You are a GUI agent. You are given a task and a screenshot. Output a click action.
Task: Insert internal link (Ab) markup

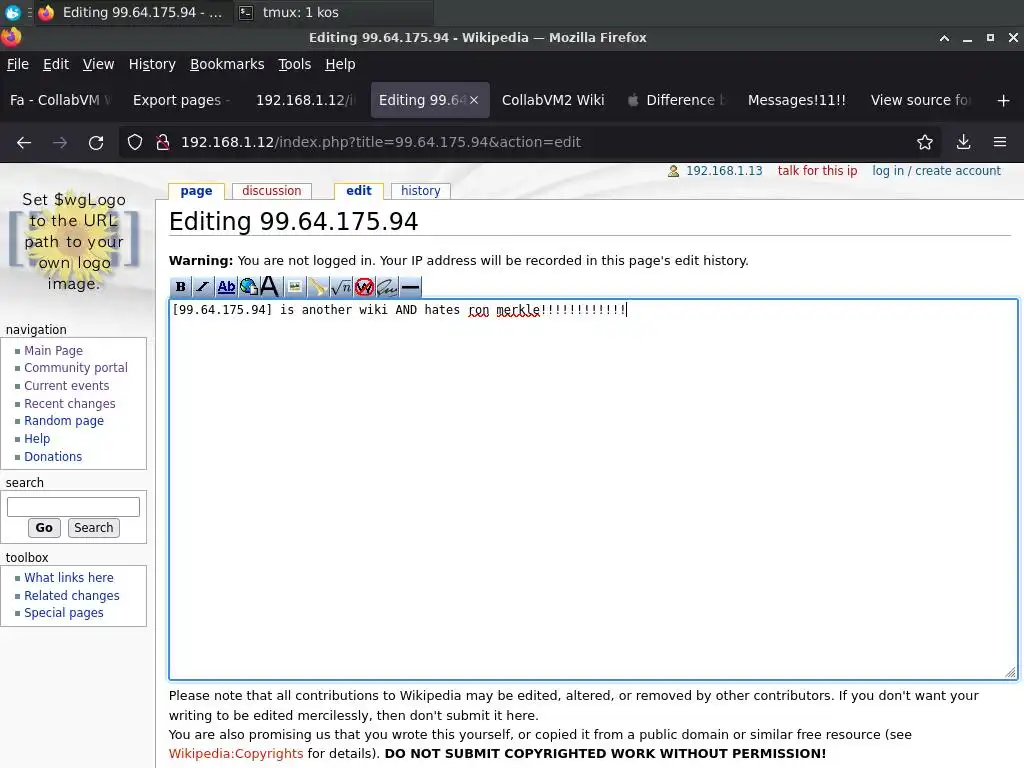226,287
